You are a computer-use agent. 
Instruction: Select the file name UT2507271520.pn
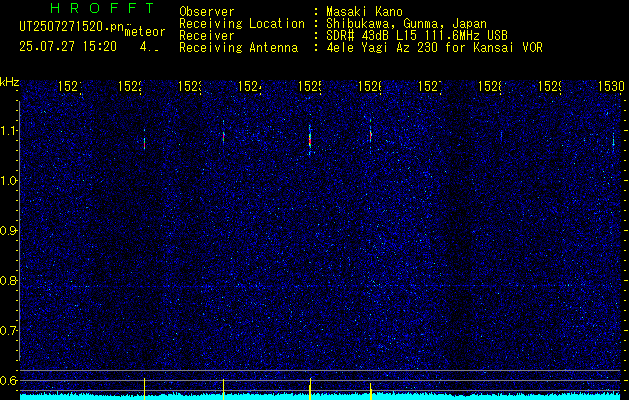pyautogui.click(x=72, y=27)
